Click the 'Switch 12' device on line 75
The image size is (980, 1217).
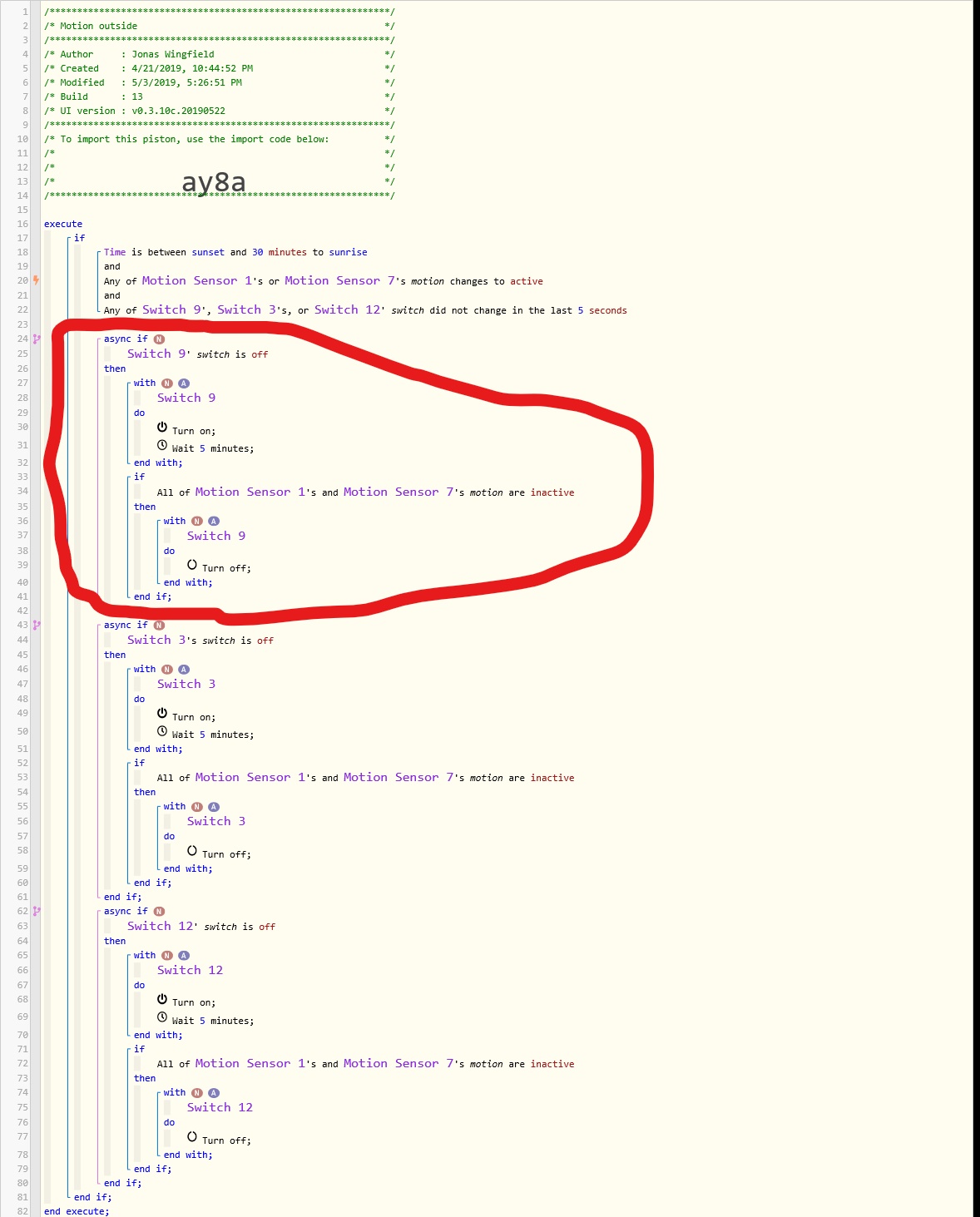pyautogui.click(x=220, y=1107)
